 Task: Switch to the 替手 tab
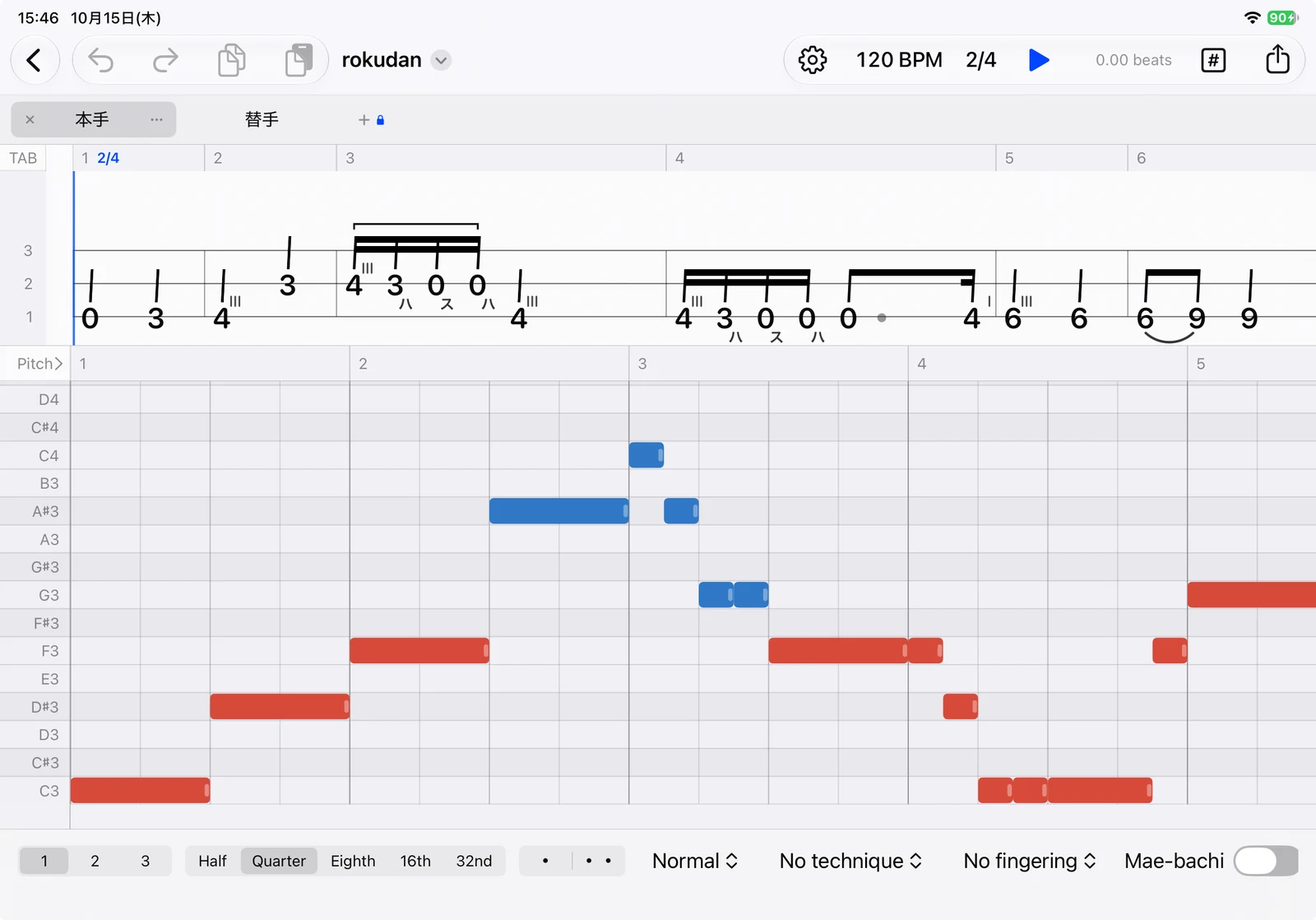point(262,120)
